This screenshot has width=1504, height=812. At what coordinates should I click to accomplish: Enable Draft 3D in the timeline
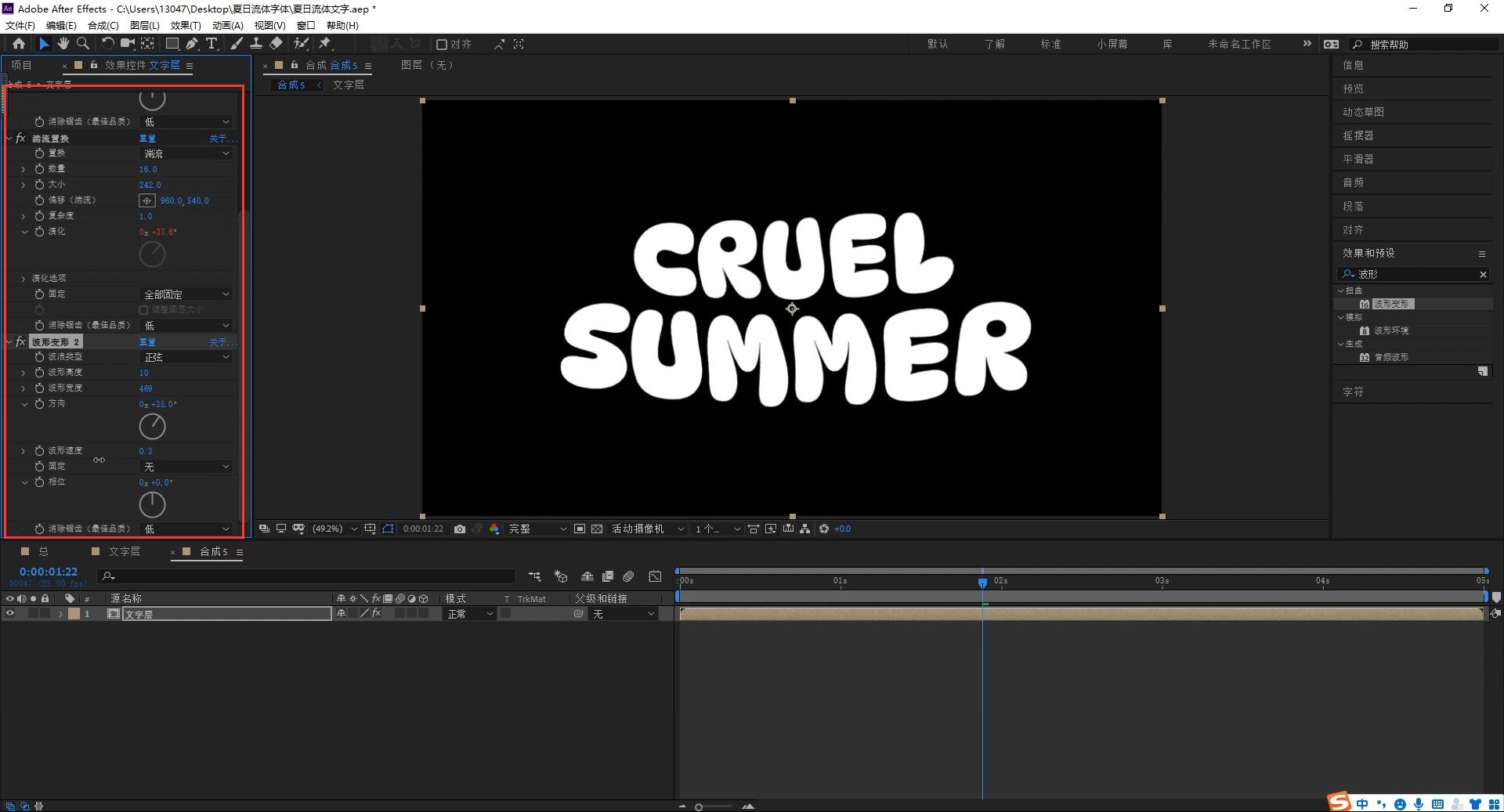click(561, 576)
